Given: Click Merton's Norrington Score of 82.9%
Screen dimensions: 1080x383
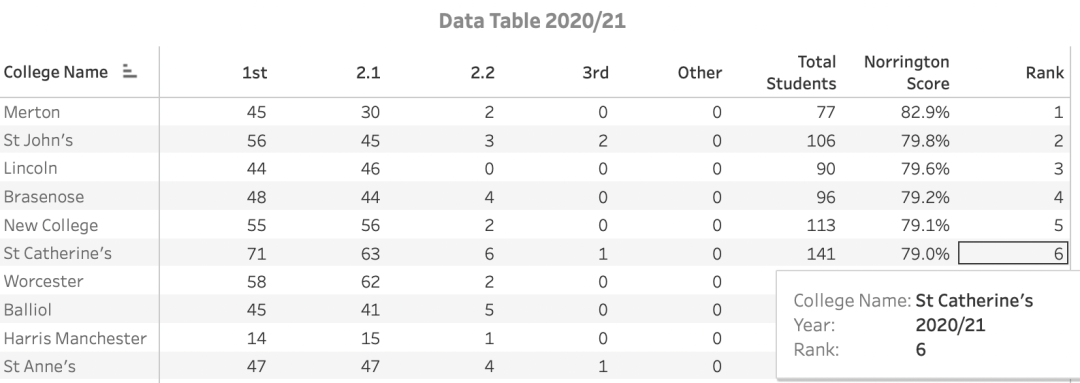Looking at the screenshot, I should 925,112.
